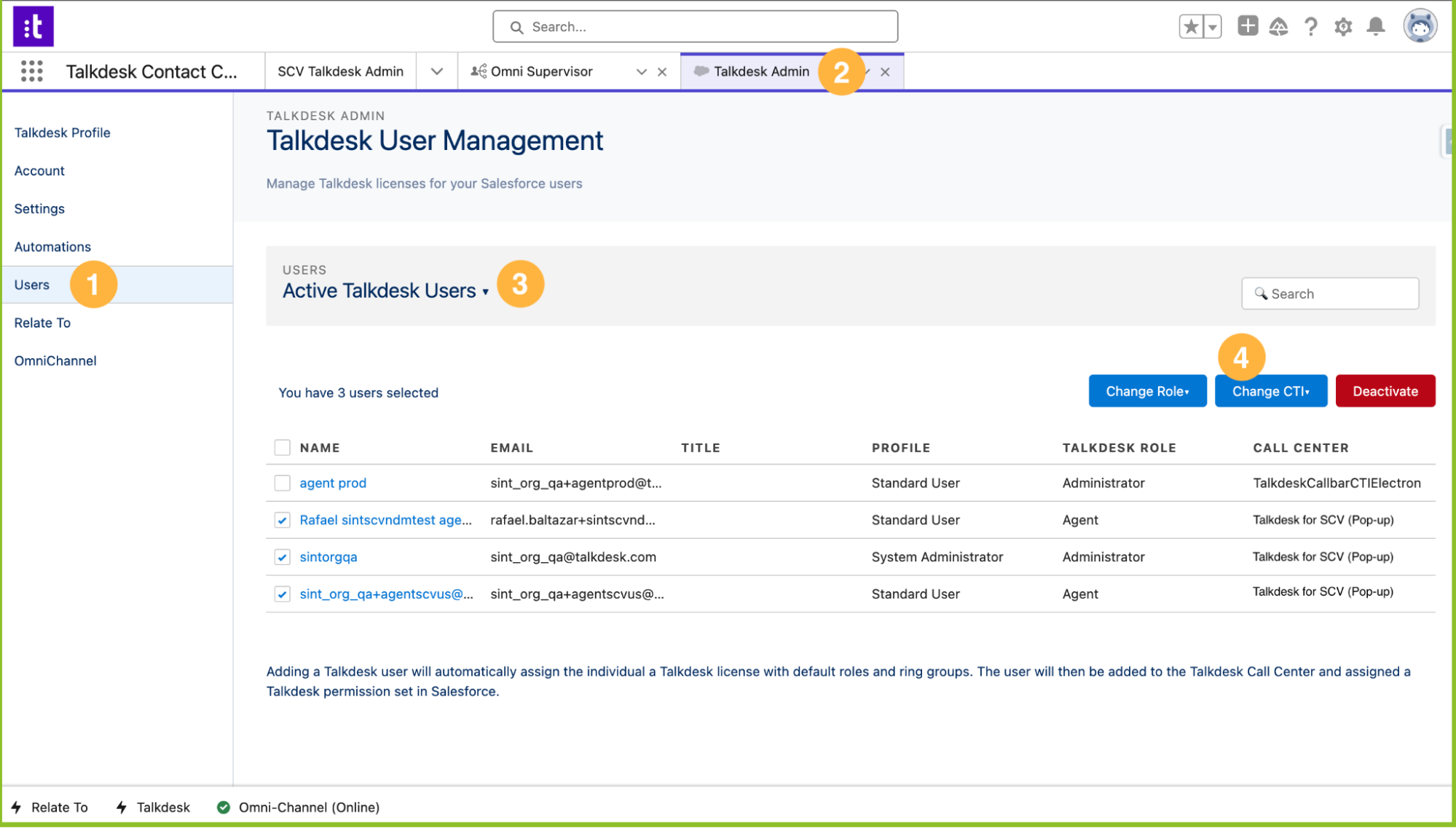Select the Talkdesk Admin tab
The image size is (1456, 828).
(x=762, y=71)
